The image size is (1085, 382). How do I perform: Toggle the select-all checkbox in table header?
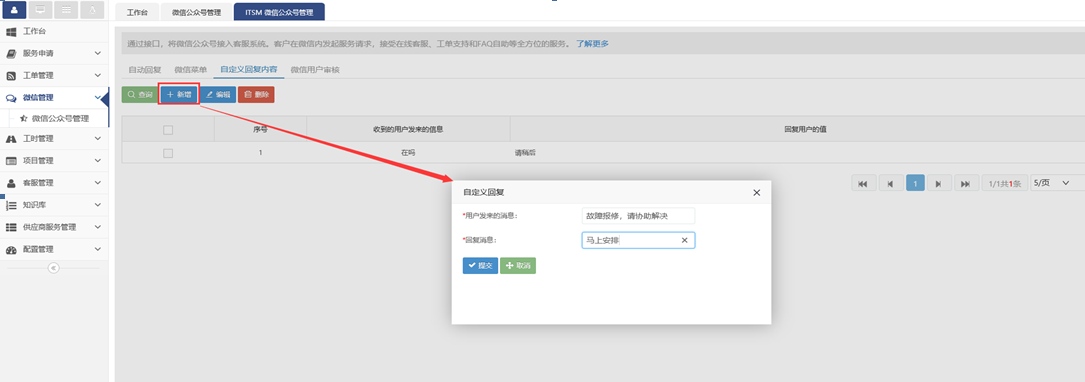click(167, 129)
